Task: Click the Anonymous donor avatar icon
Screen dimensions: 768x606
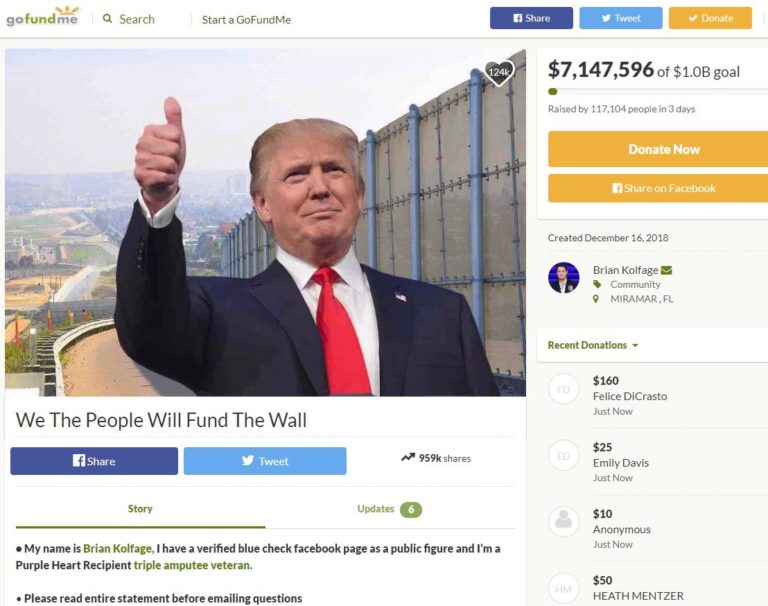Action: (563, 521)
